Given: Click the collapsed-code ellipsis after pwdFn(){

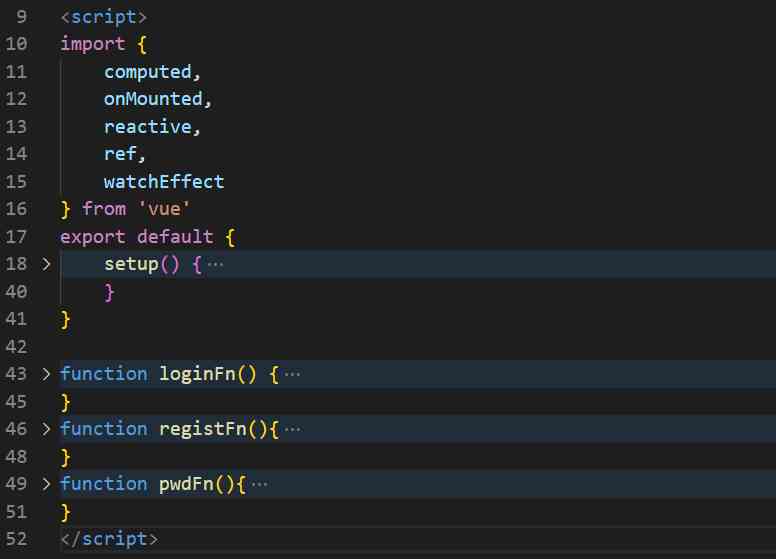Looking at the screenshot, I should [x=259, y=484].
